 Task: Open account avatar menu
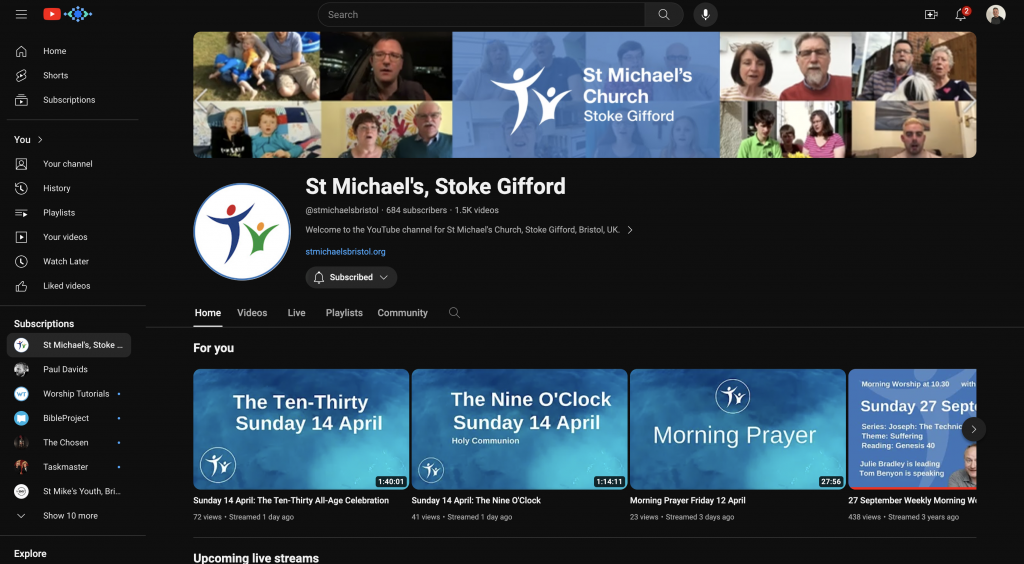[x=995, y=14]
